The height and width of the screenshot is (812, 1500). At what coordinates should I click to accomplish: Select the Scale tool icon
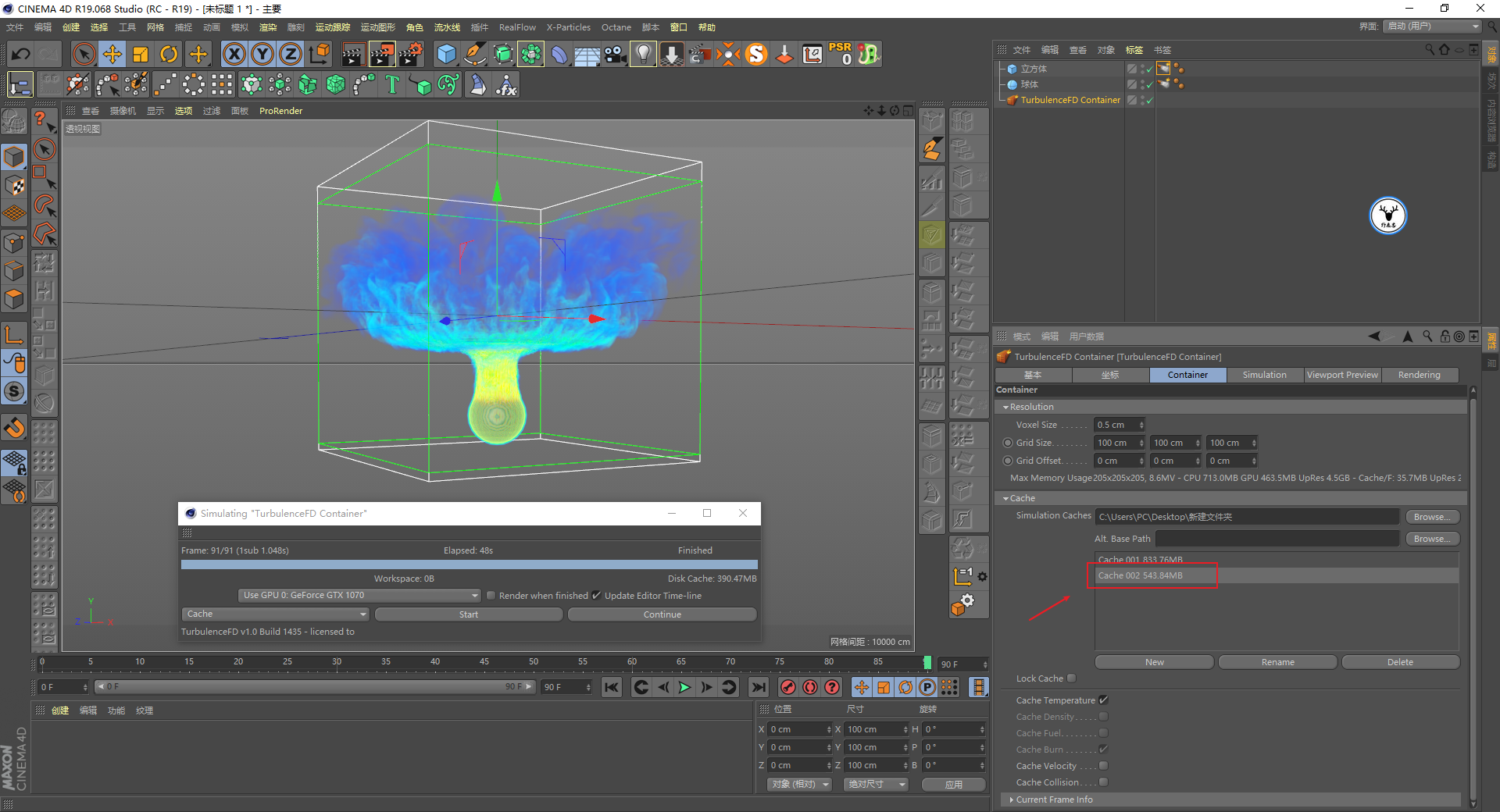point(141,54)
